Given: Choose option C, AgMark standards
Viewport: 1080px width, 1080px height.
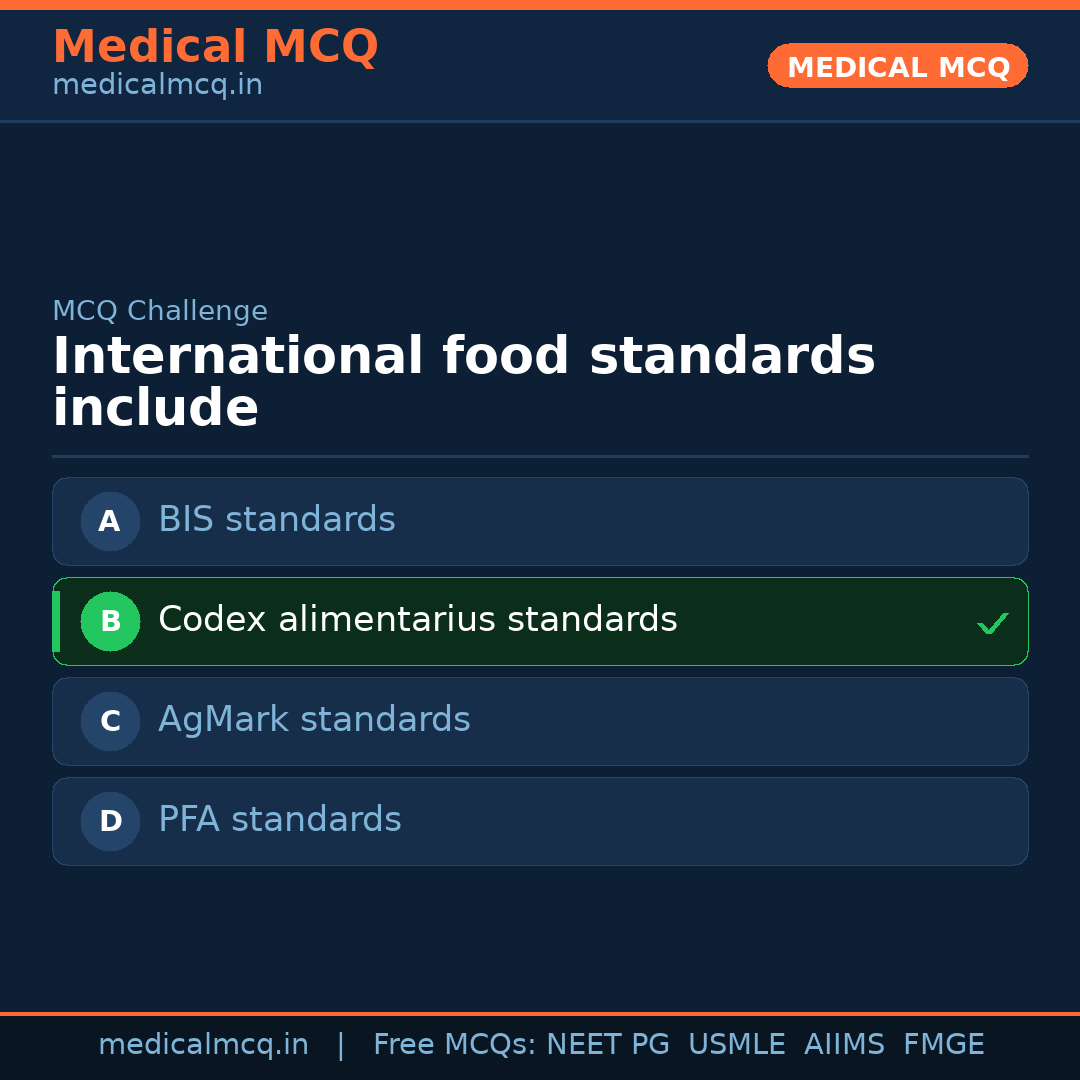Looking at the screenshot, I should coord(540,721).
